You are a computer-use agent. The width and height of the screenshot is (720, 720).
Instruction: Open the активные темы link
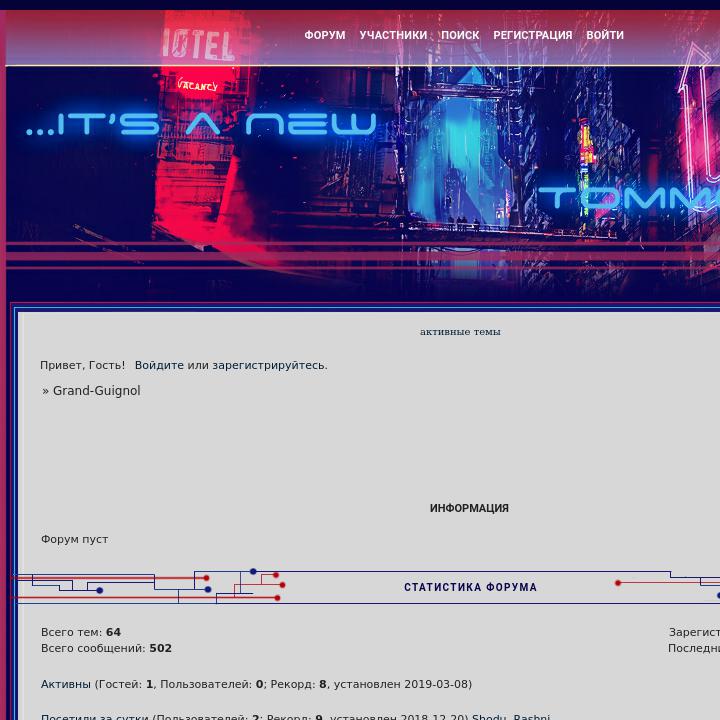tap(460, 332)
